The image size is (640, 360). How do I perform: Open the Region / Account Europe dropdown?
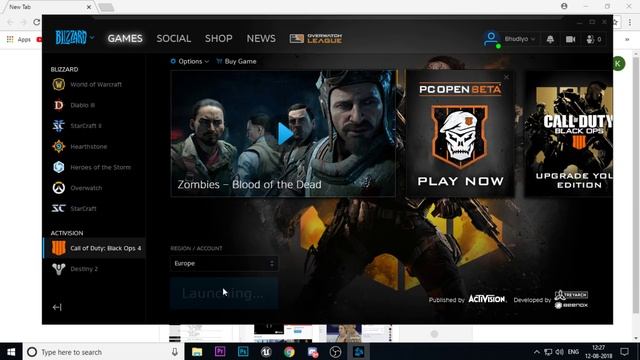pos(224,264)
